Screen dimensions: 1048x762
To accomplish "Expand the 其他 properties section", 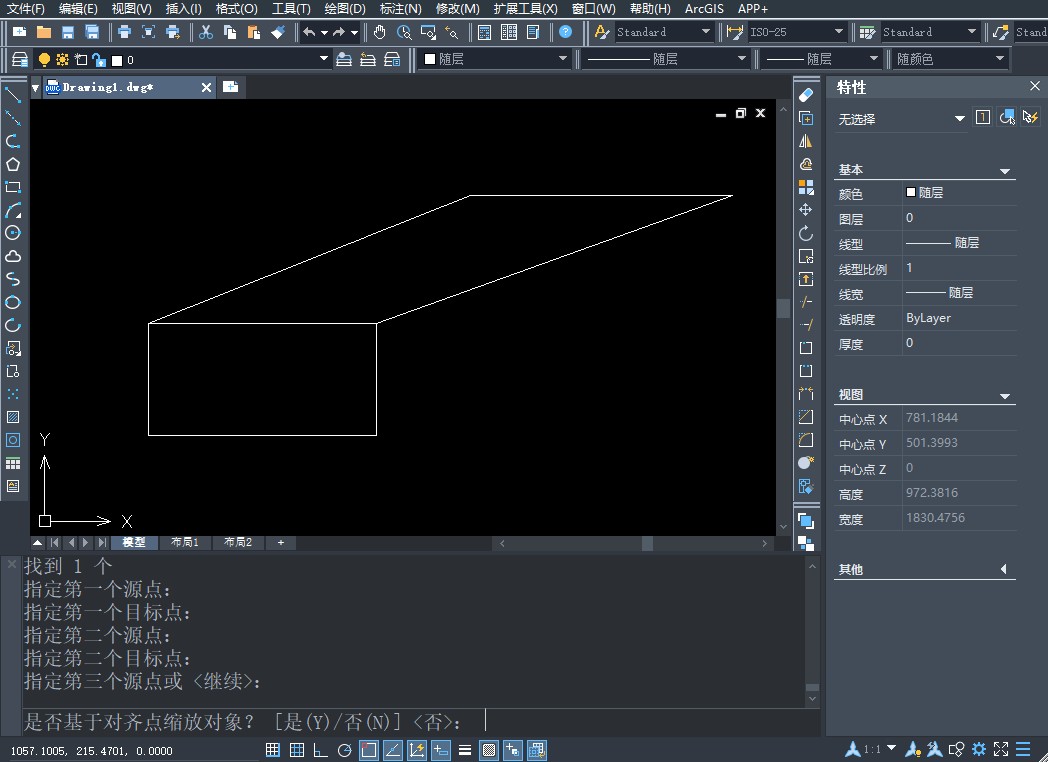I will pyautogui.click(x=1004, y=569).
